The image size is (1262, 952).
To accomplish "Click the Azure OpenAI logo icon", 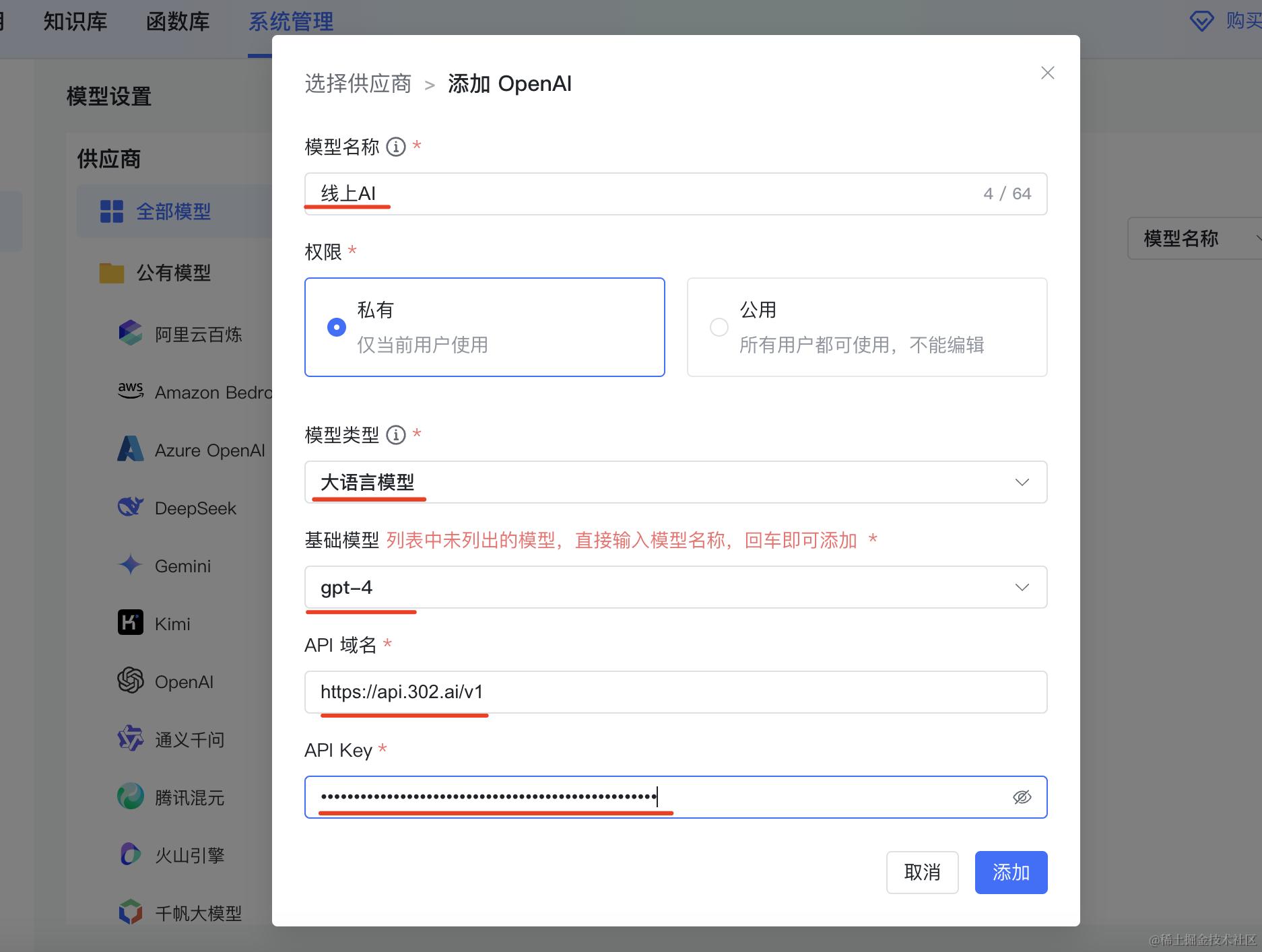I will (131, 449).
